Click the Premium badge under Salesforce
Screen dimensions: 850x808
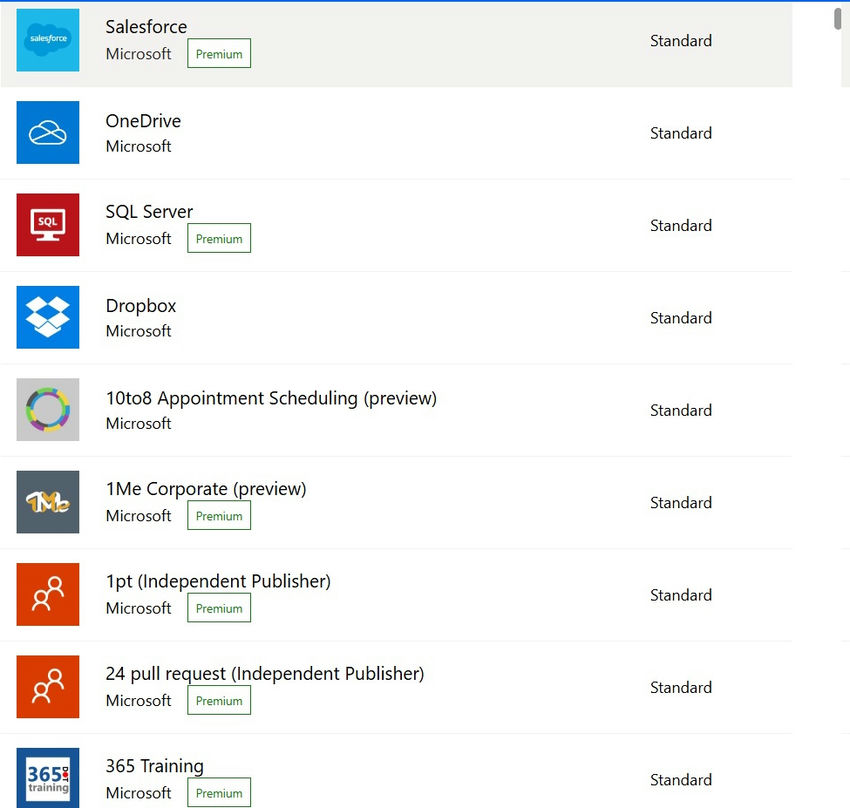coord(219,54)
